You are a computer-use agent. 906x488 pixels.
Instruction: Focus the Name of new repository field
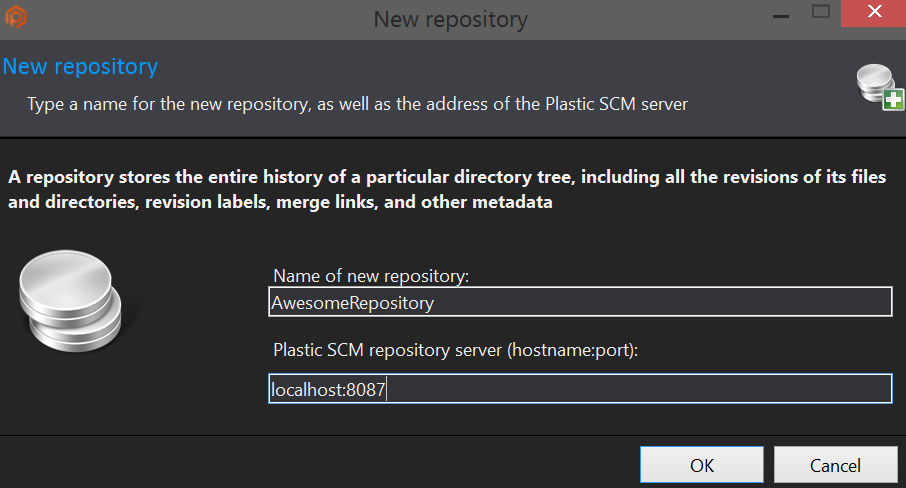[580, 302]
